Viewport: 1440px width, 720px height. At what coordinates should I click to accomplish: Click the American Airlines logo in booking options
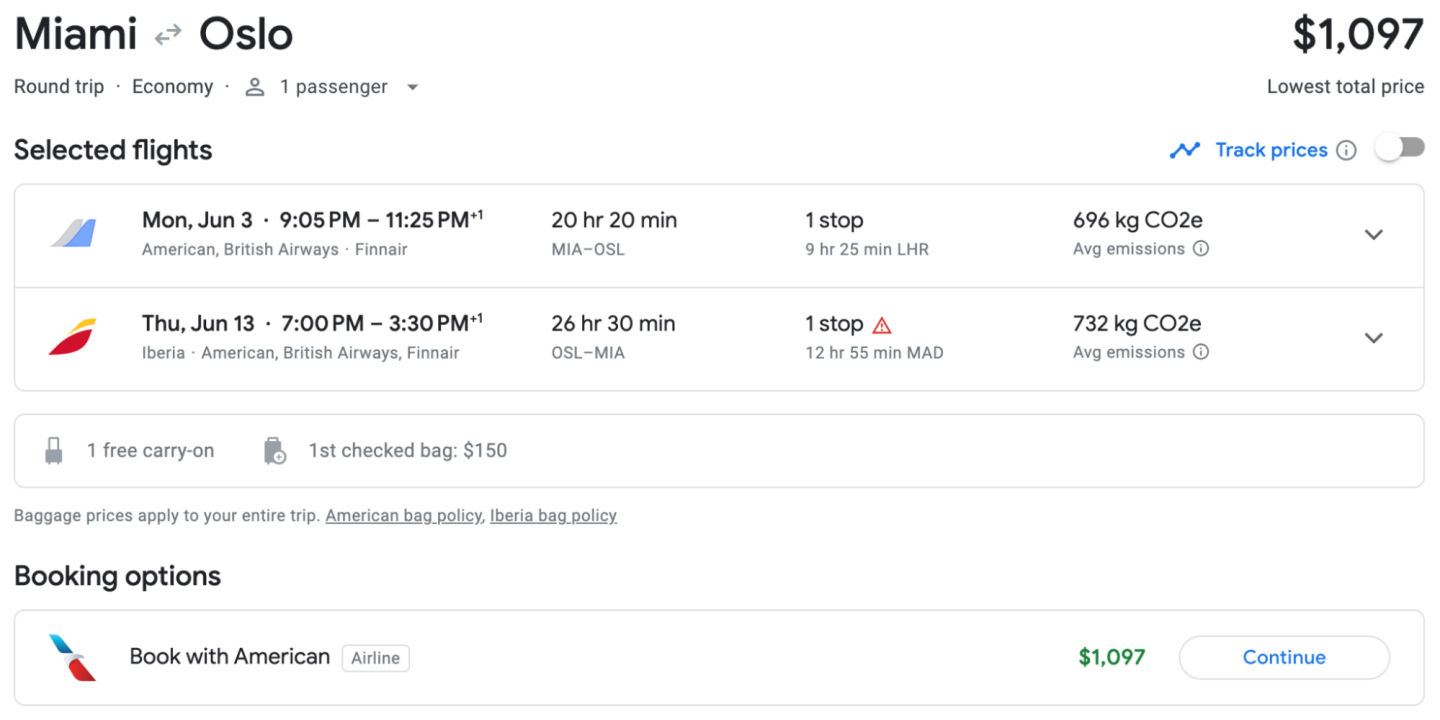[73, 657]
